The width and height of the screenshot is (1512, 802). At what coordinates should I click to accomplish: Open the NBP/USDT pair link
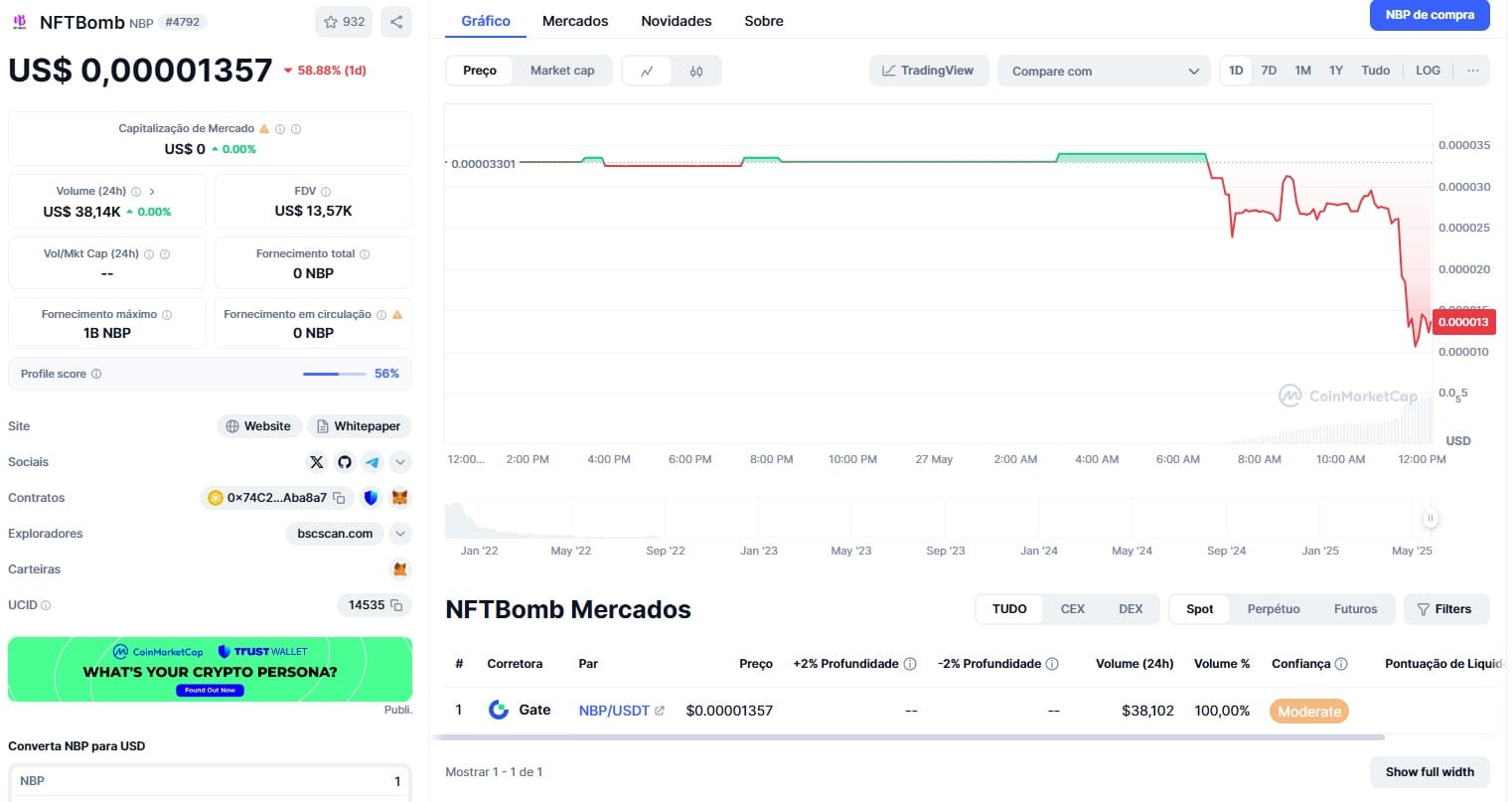pos(621,711)
